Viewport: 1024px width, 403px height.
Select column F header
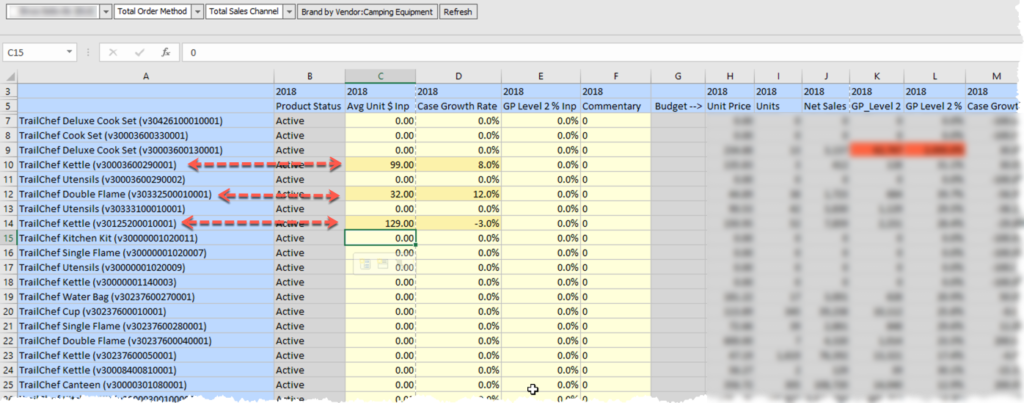point(615,76)
